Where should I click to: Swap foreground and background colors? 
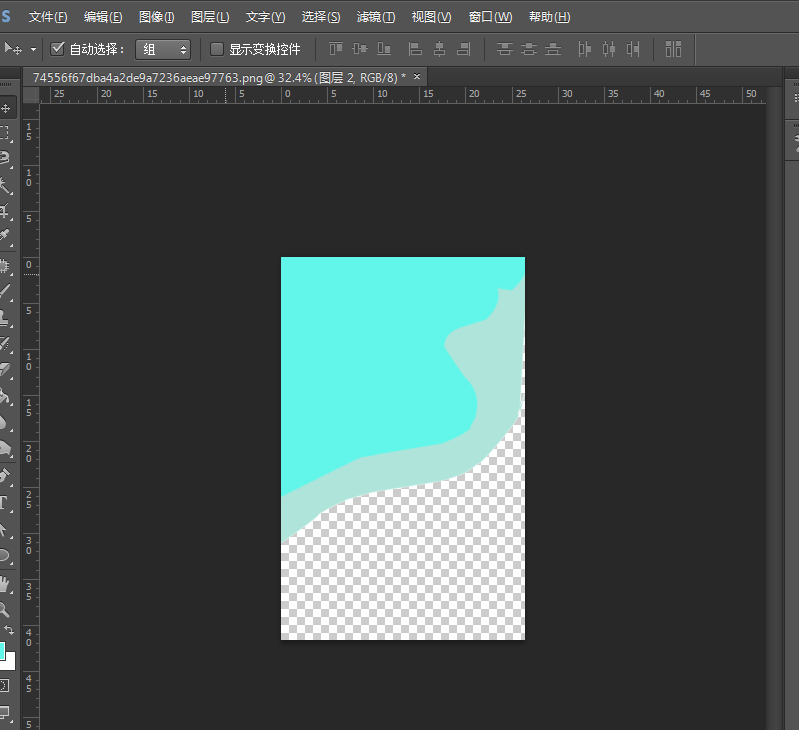(10, 630)
